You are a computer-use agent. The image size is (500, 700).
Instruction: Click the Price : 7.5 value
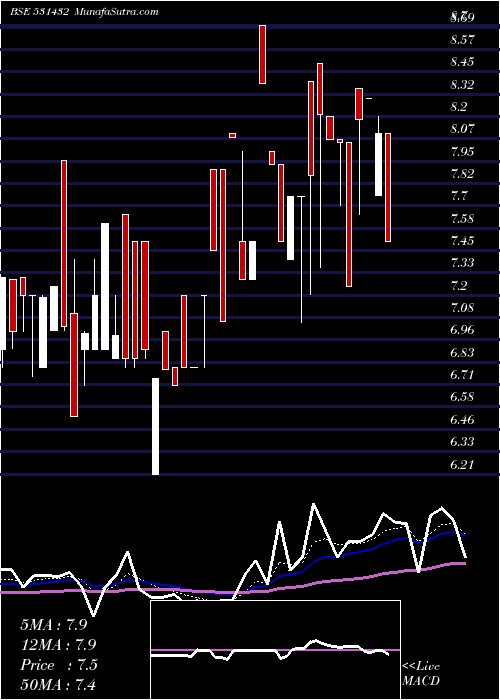click(58, 665)
